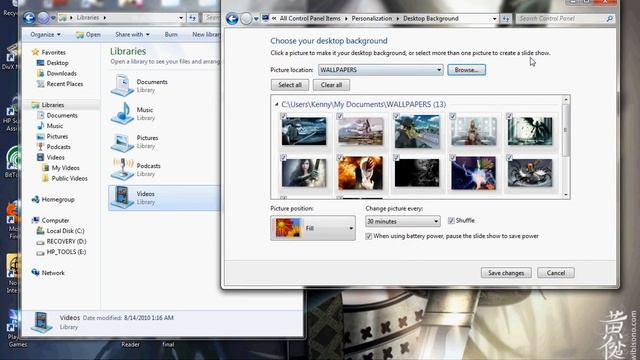Toggle checkbox on woman with sword wallpaper
The width and height of the screenshot is (640, 360).
coord(283,158)
